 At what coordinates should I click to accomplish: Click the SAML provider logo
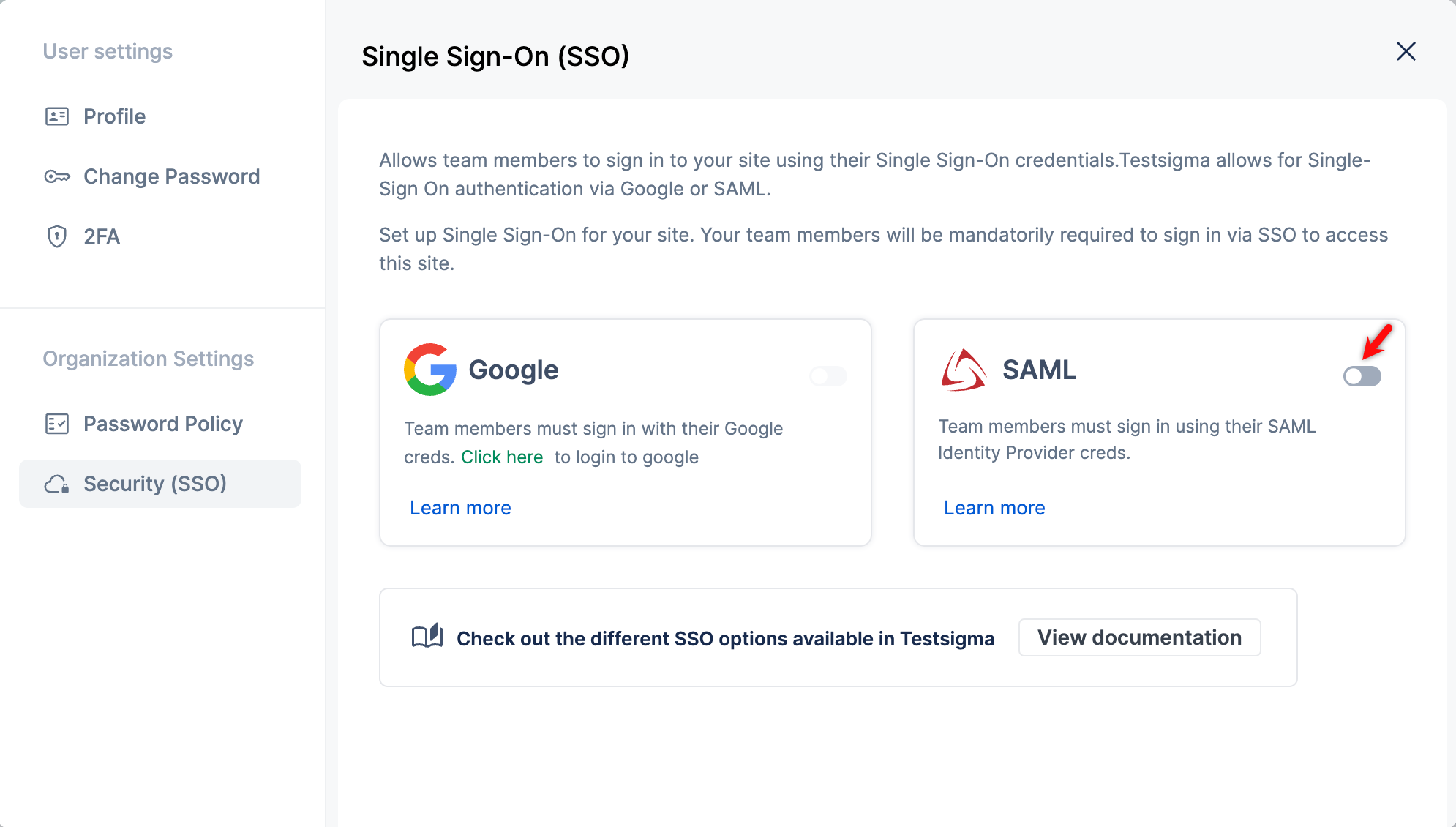click(963, 368)
